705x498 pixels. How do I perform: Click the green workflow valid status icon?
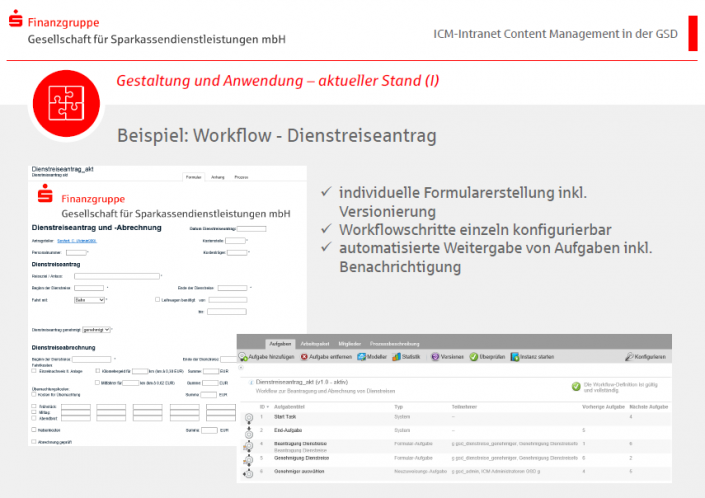pyautogui.click(x=576, y=387)
